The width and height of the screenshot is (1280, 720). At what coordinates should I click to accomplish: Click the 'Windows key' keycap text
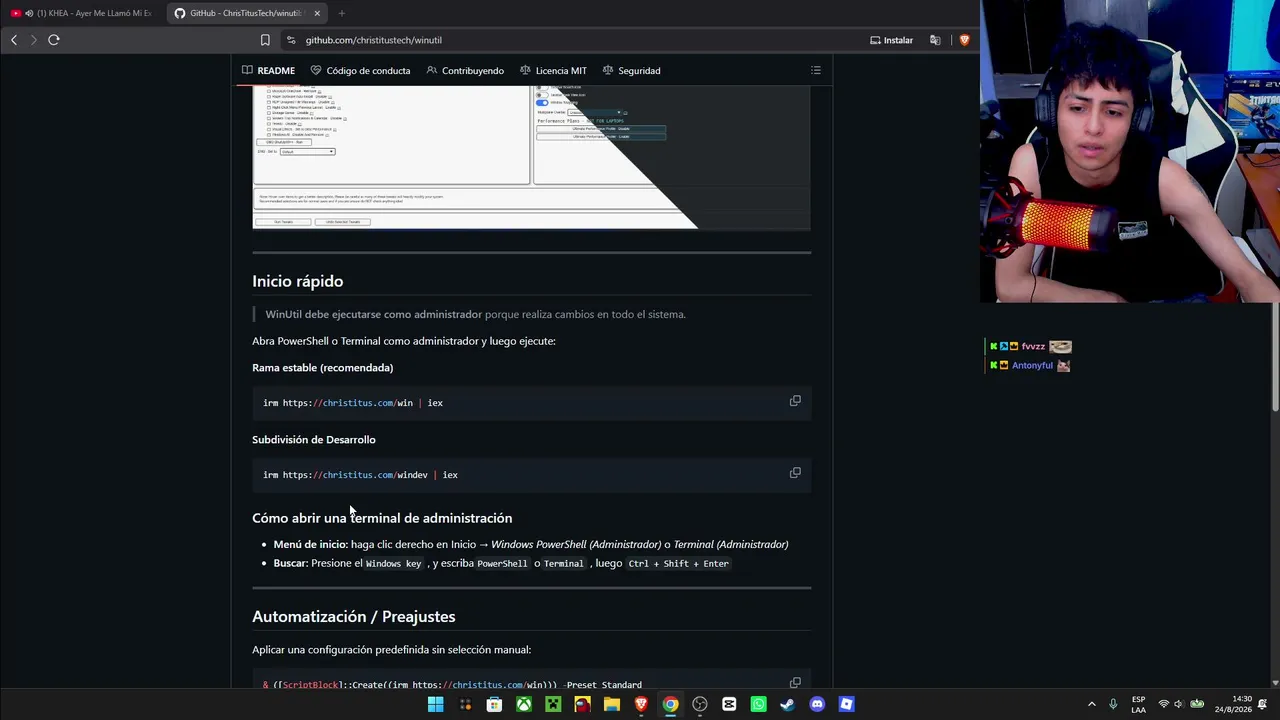point(394,564)
